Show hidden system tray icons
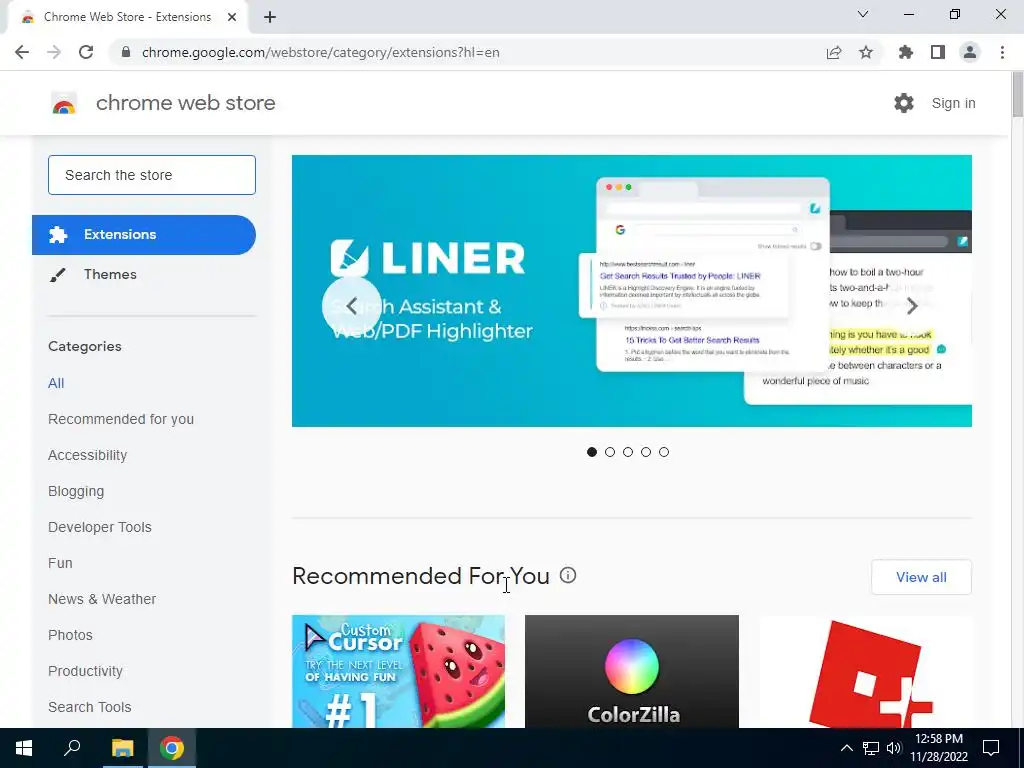This screenshot has height=768, width=1024. [x=846, y=748]
